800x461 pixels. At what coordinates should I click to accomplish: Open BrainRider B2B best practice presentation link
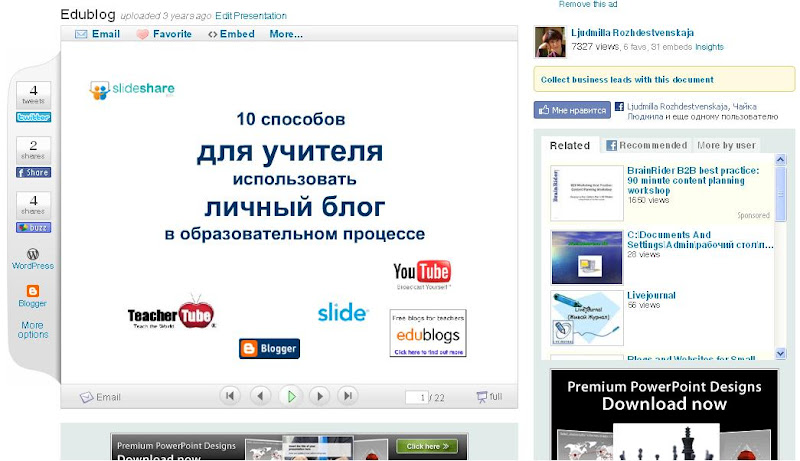point(693,181)
